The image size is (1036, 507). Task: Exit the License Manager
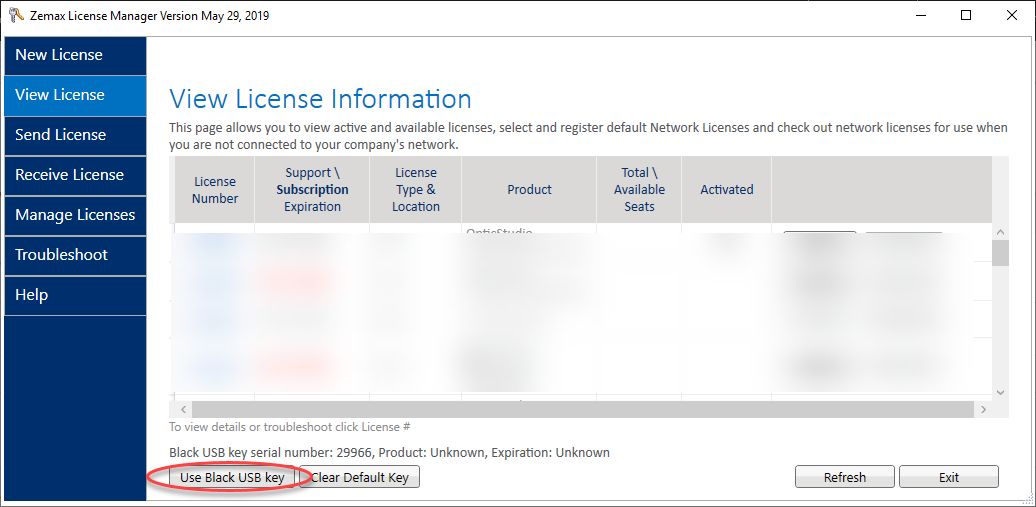tap(949, 477)
